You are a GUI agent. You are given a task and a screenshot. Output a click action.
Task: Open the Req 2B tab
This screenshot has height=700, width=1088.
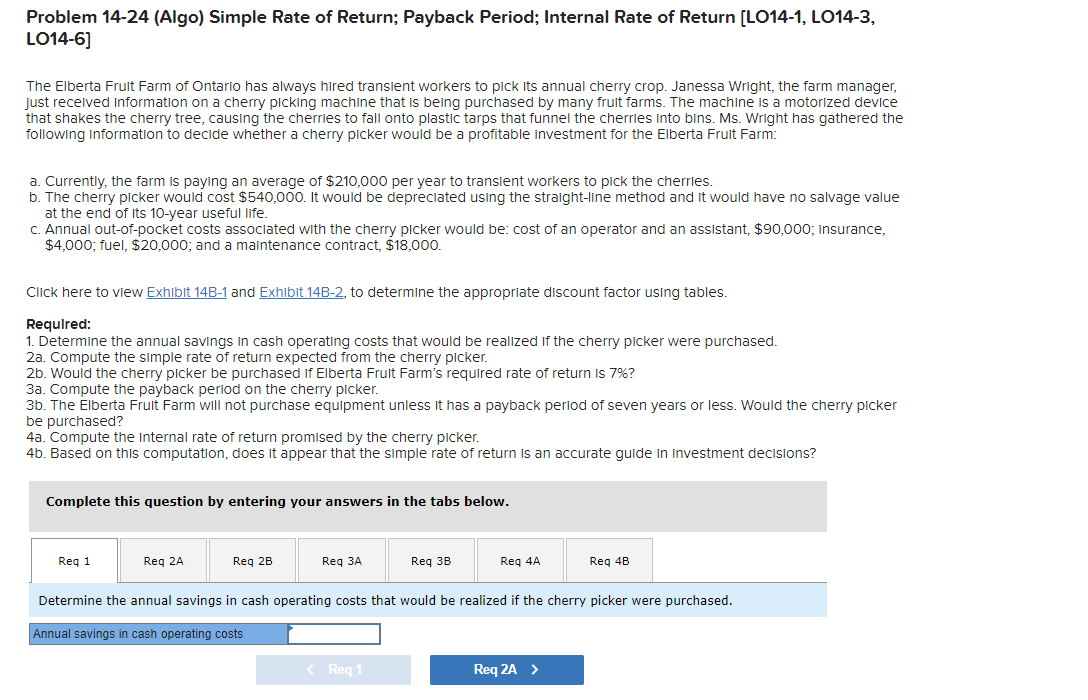tap(251, 560)
